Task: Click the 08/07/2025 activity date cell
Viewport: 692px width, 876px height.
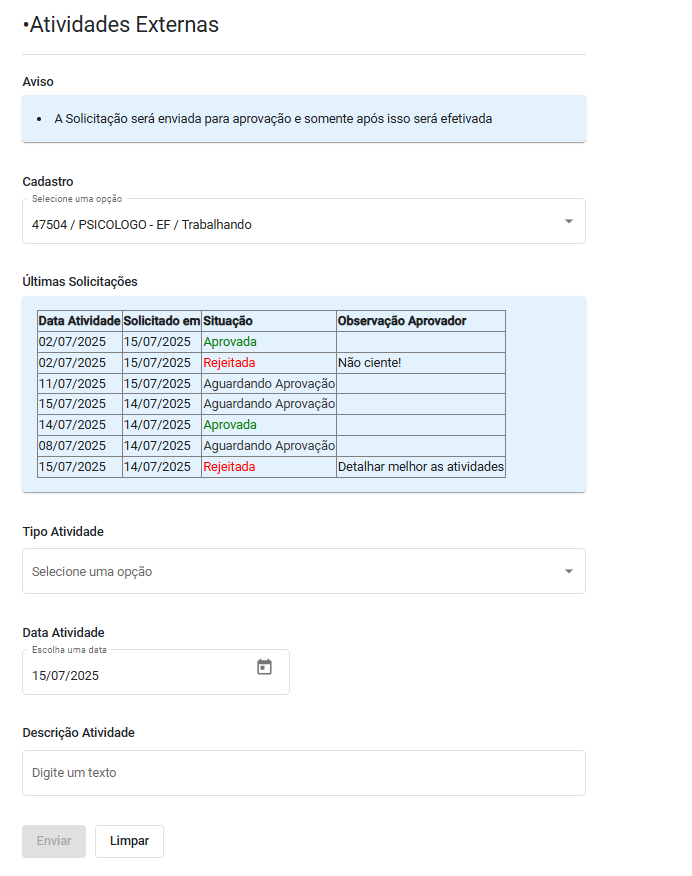Action: click(x=80, y=446)
